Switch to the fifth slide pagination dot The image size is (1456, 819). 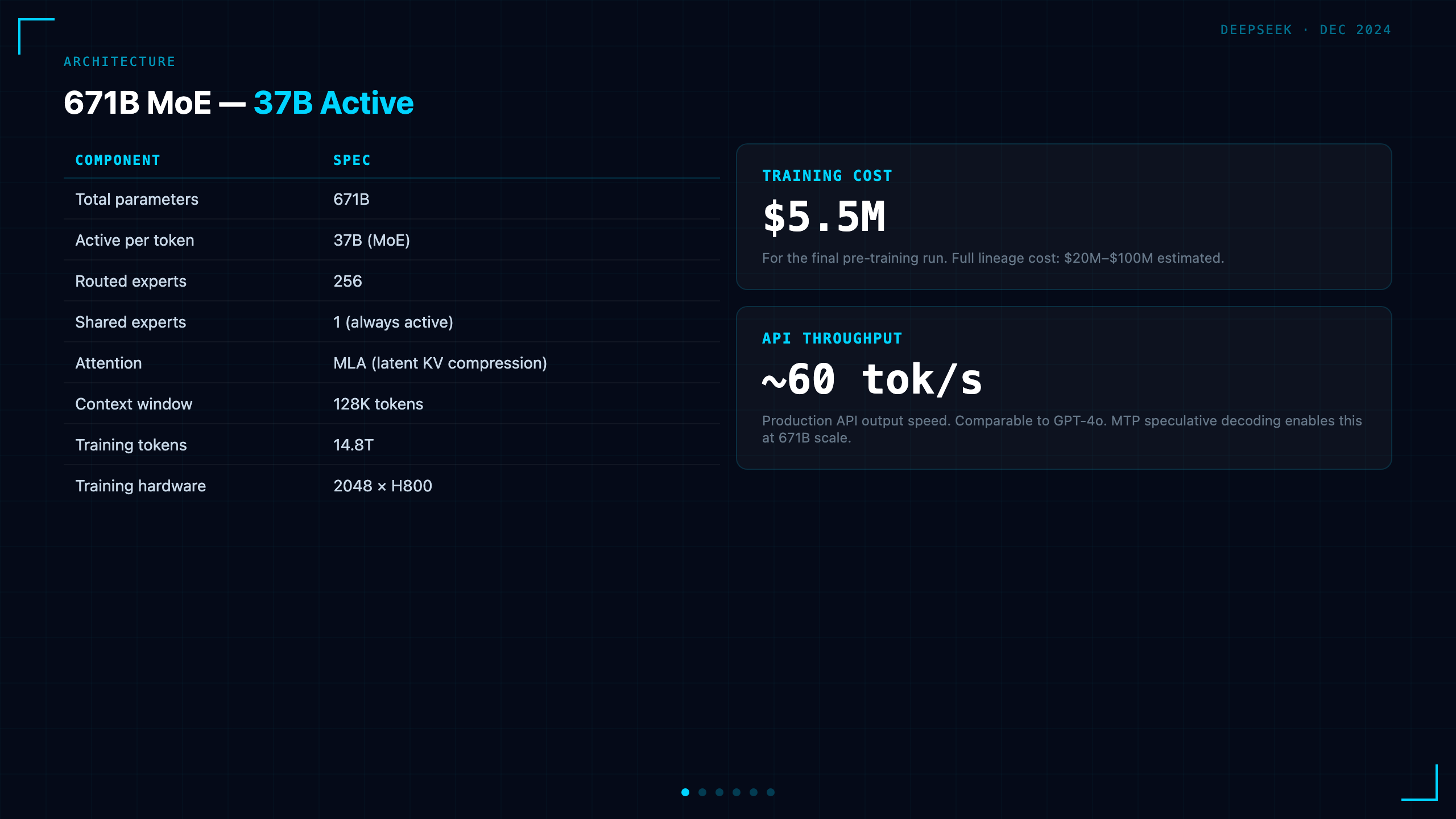[754, 792]
